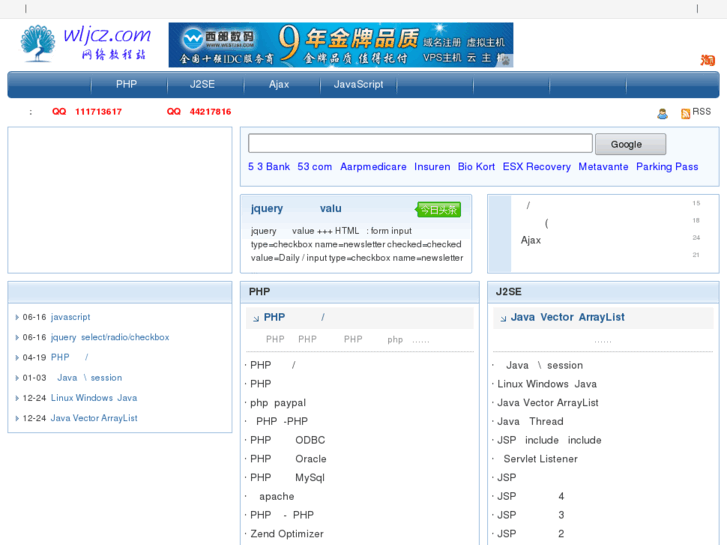Open Linux Windows Java in J2SE list
The width and height of the screenshot is (727, 545).
547,384
